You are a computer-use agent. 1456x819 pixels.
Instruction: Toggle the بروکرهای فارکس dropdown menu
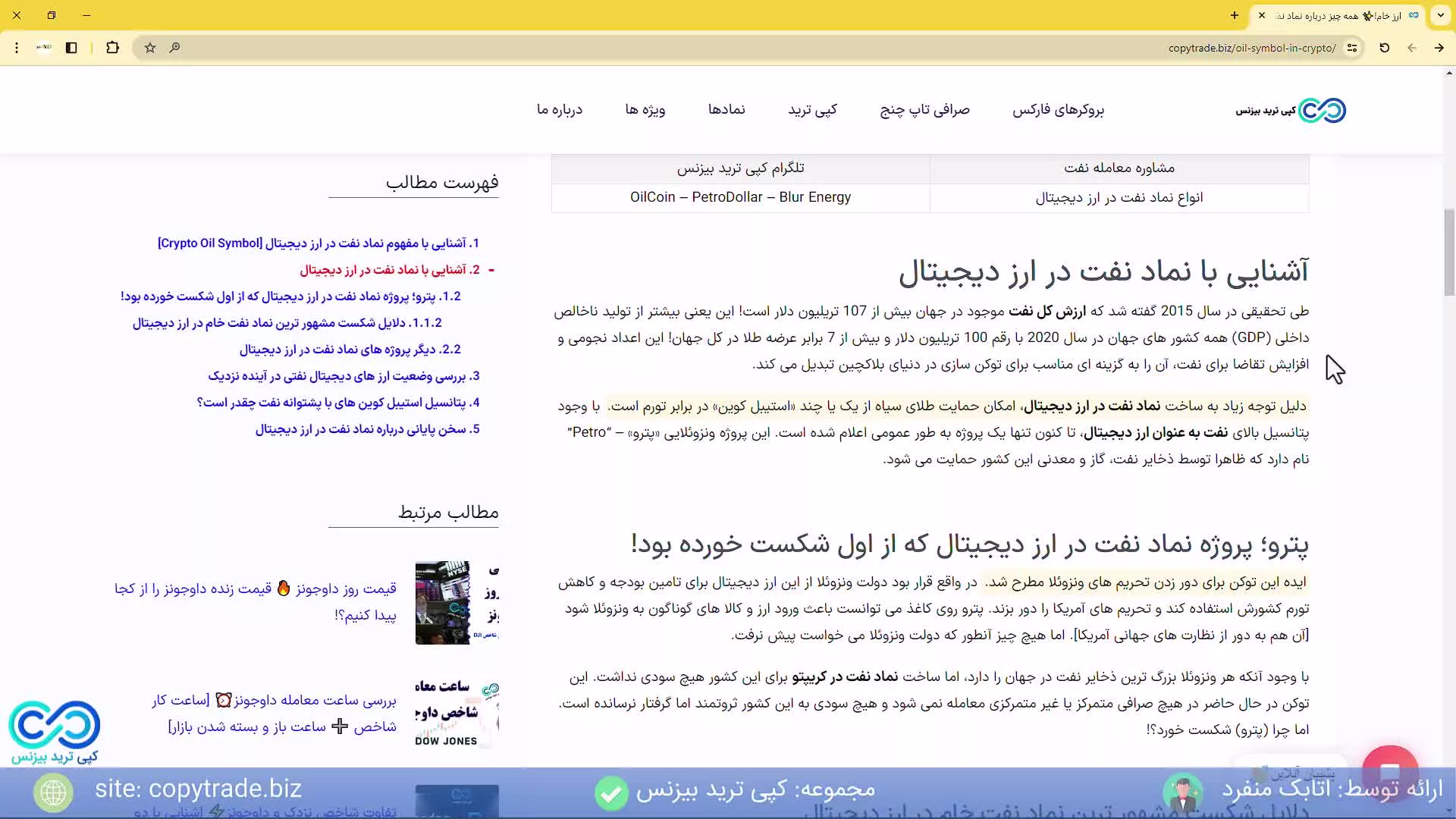tap(1058, 110)
